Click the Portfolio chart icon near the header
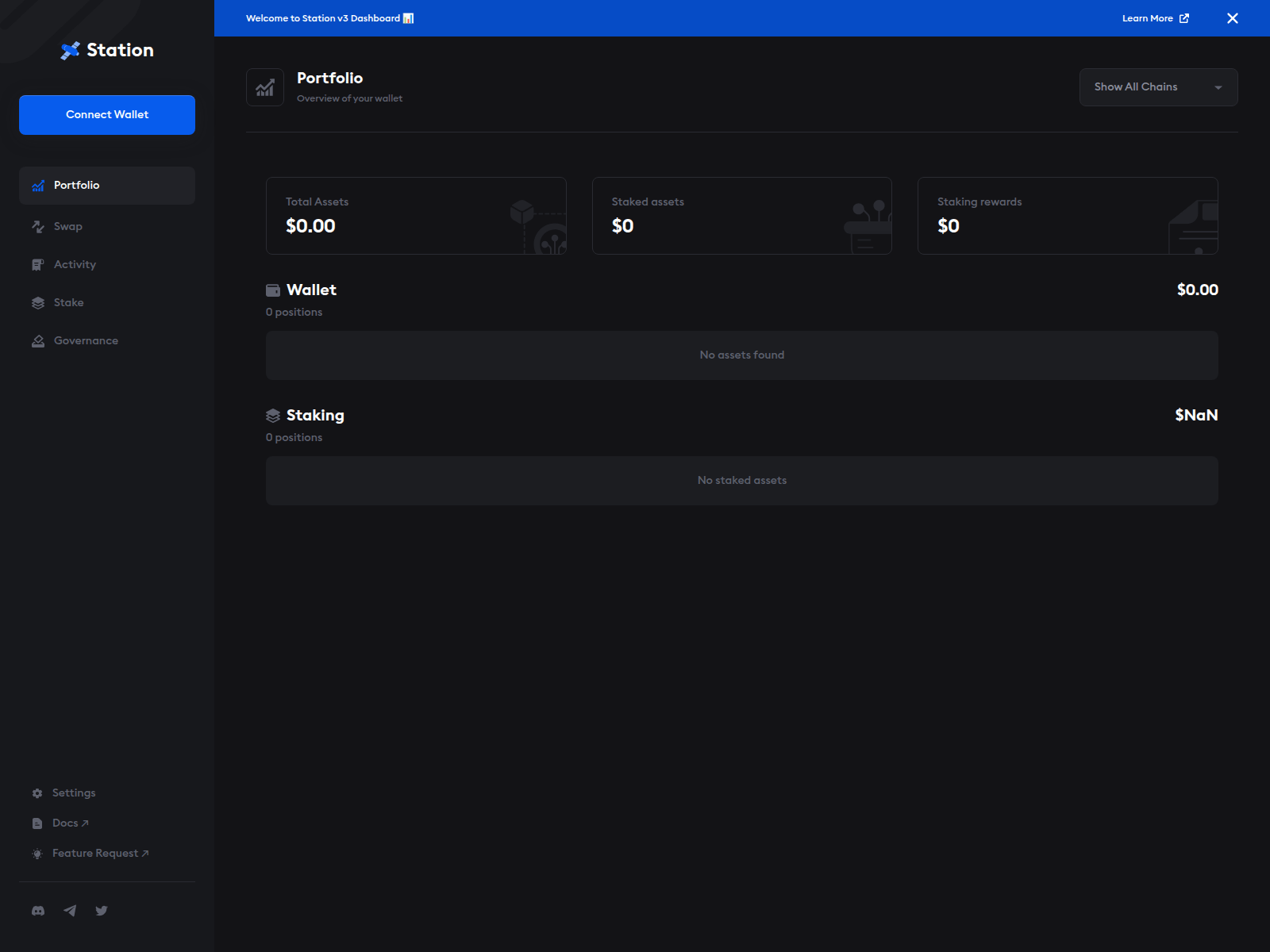The image size is (1270, 952). click(265, 86)
